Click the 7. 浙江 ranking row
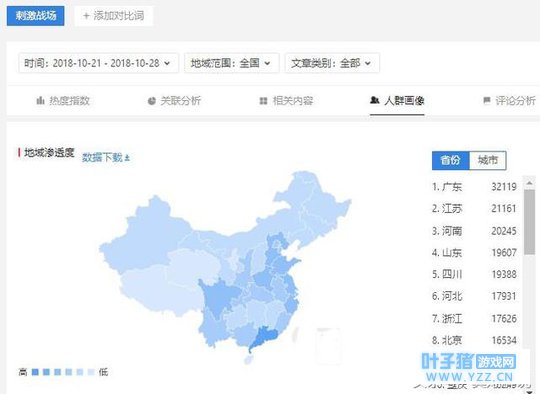The image size is (540, 394). point(475,319)
